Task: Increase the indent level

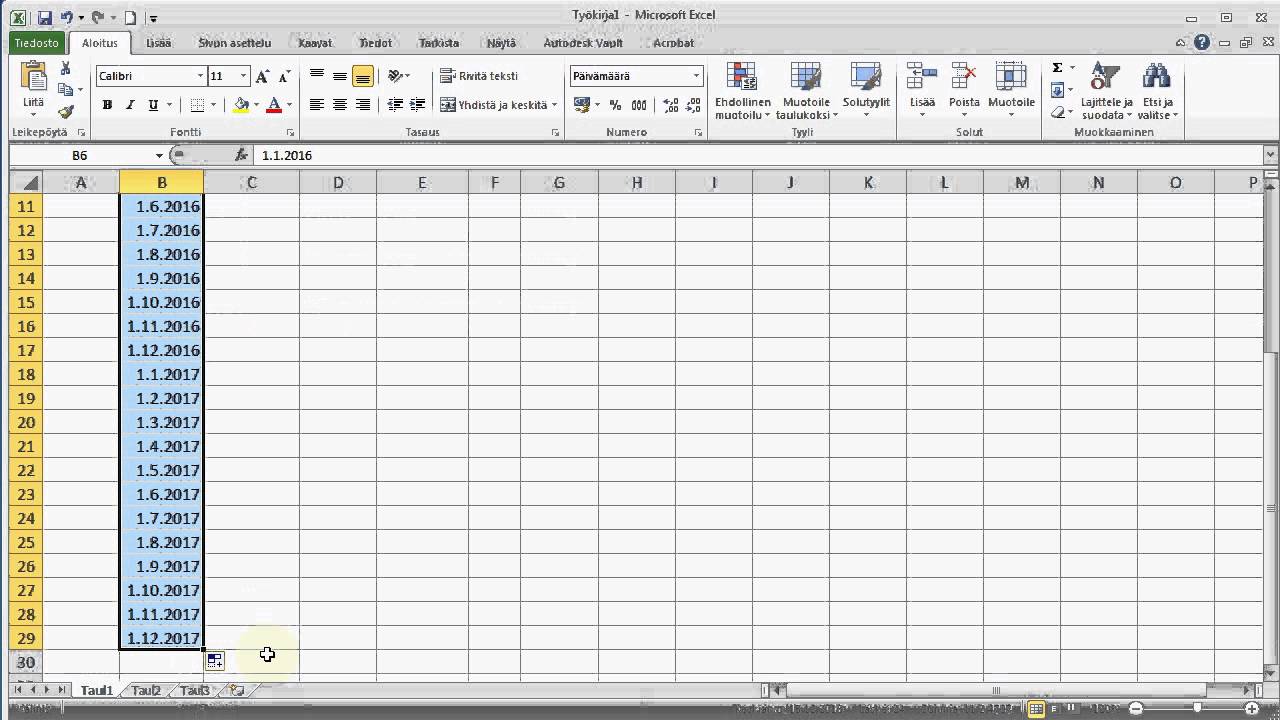Action: [418, 105]
